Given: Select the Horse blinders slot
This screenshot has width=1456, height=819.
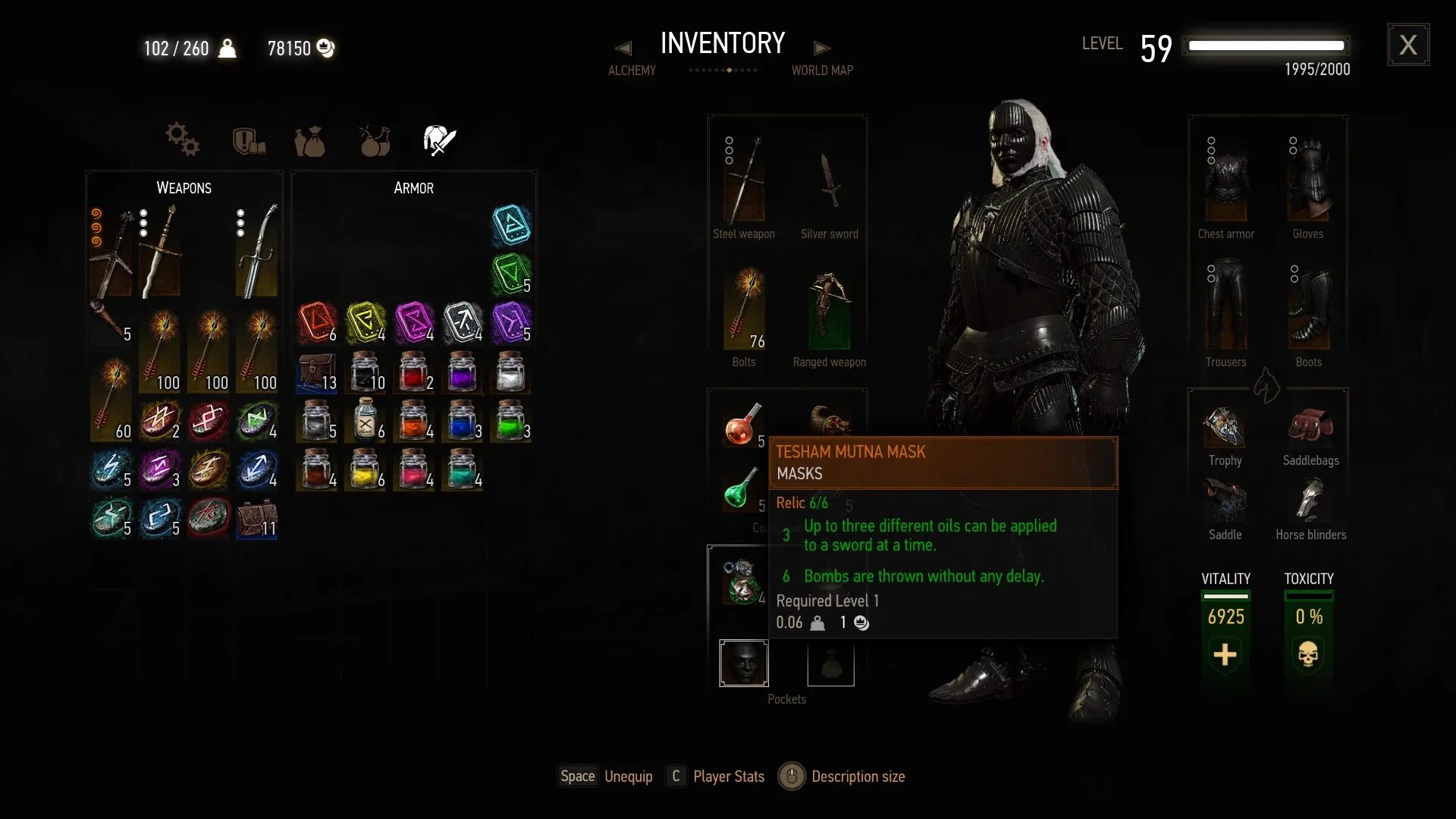Looking at the screenshot, I should pos(1310,500).
